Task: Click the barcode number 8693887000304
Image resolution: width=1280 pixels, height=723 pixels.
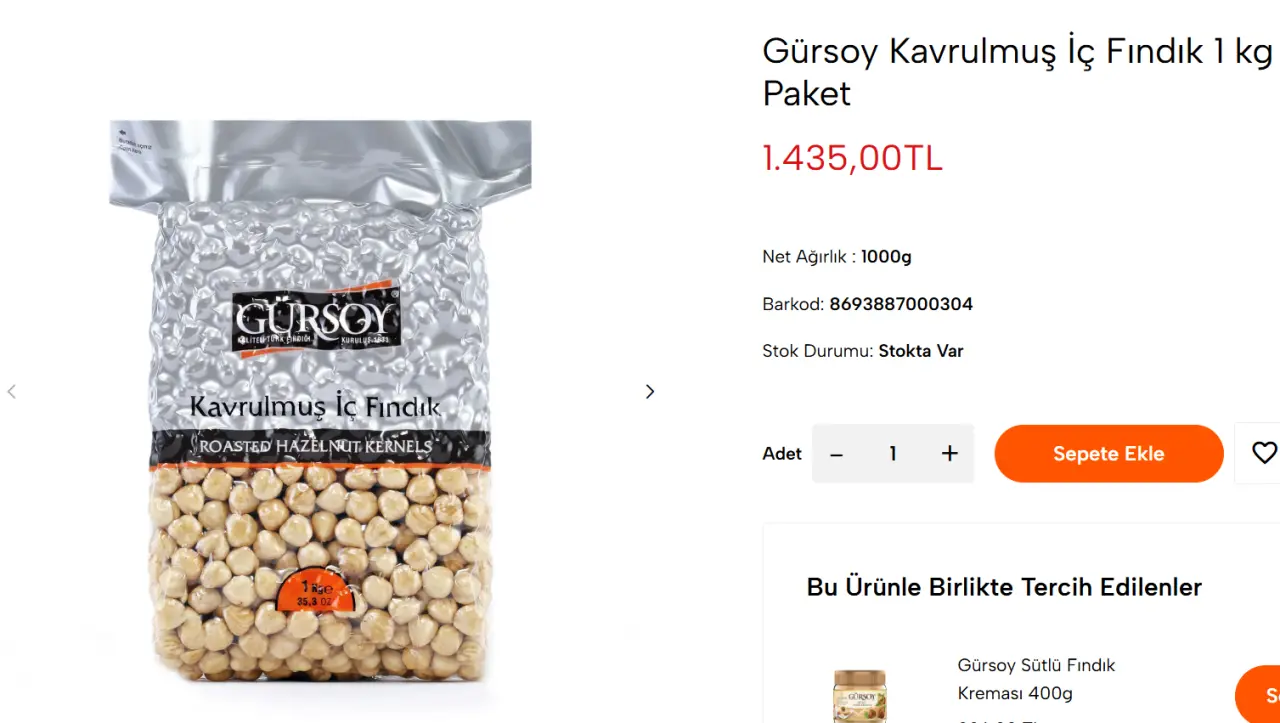Action: click(900, 304)
